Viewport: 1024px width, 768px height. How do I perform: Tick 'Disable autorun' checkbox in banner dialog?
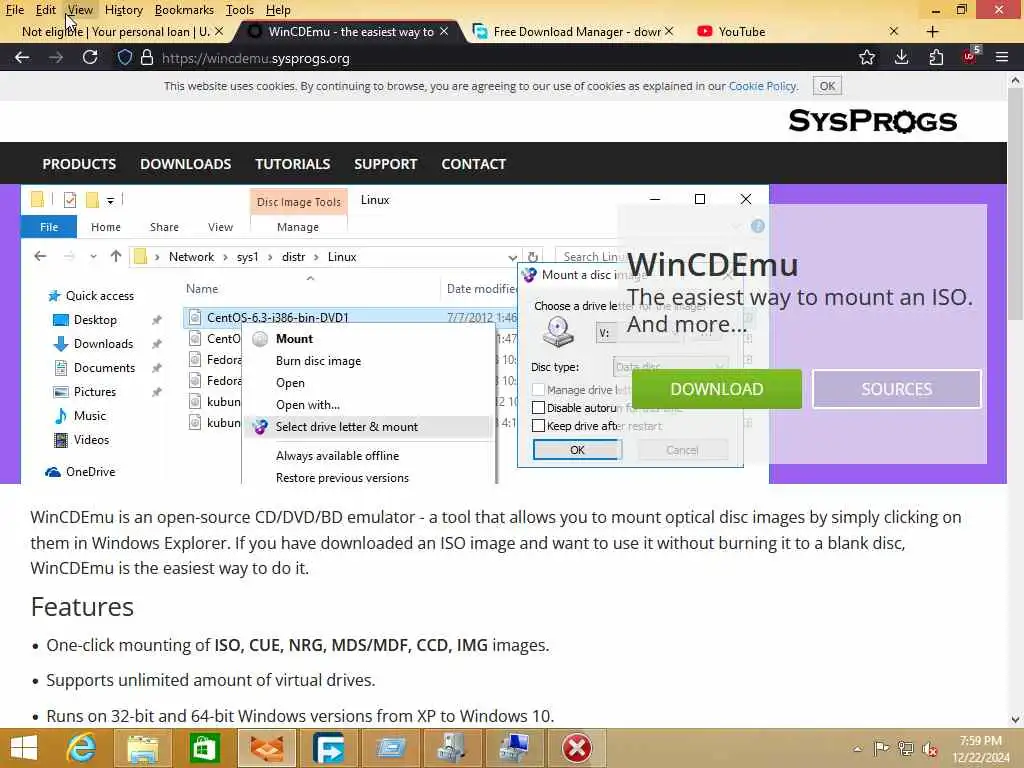point(538,408)
